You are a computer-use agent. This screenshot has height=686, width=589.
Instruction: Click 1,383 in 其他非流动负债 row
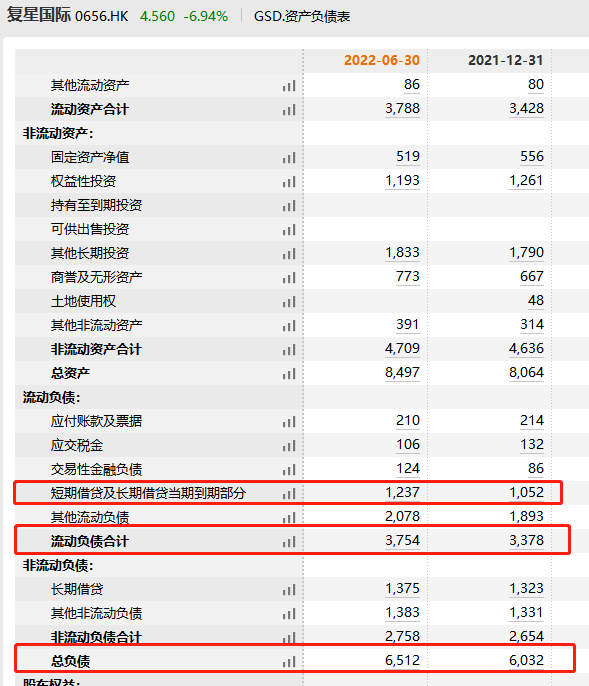click(x=402, y=613)
